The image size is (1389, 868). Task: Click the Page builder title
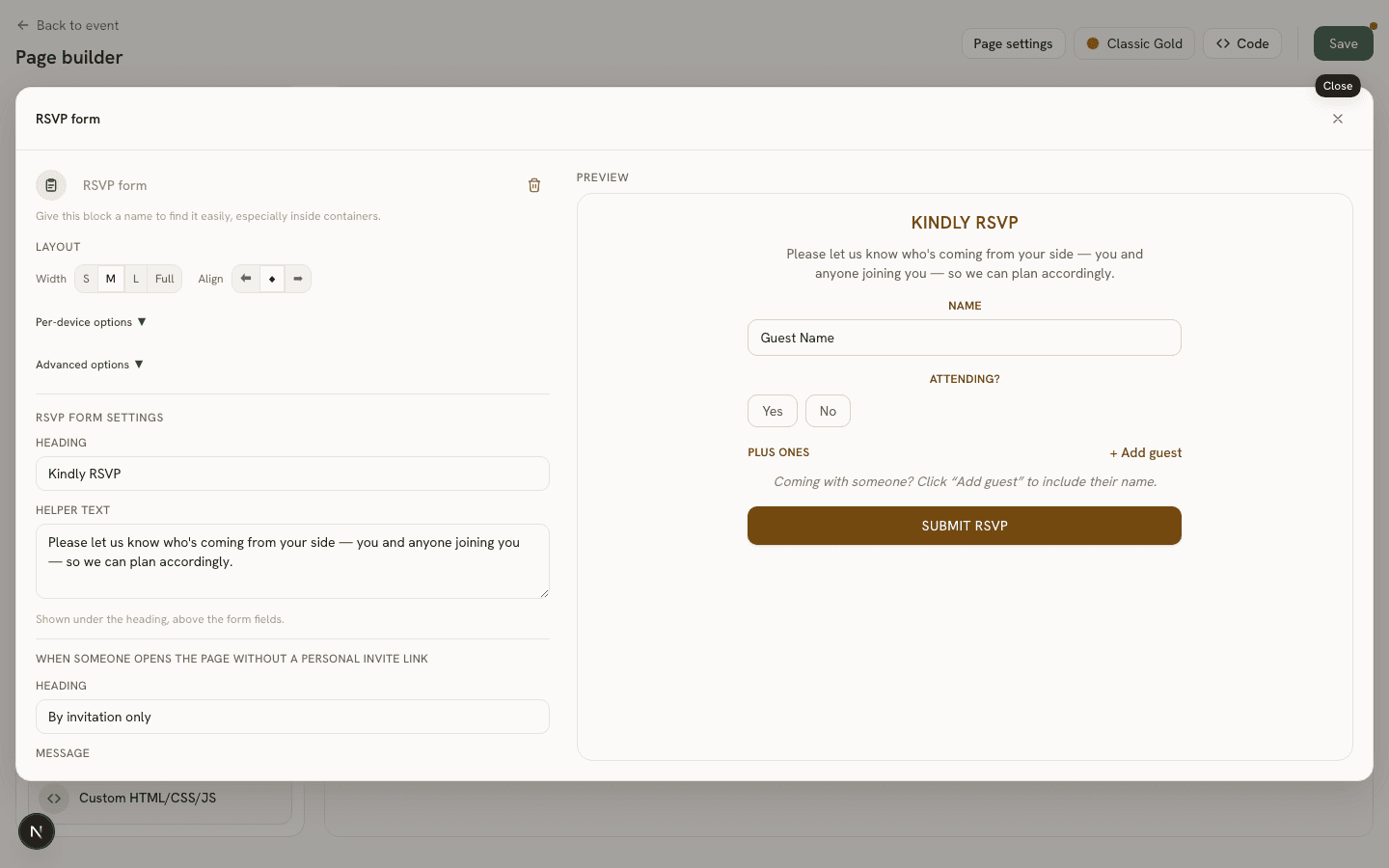click(x=69, y=57)
